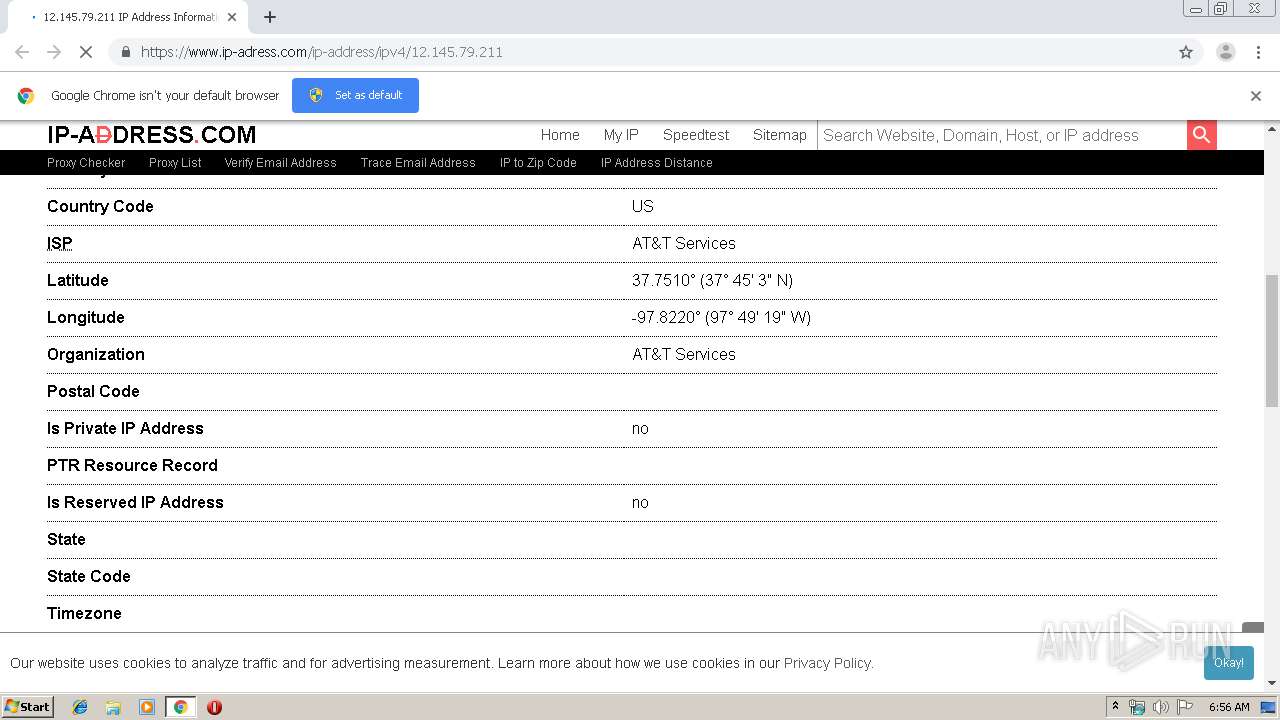This screenshot has height=720, width=1280.
Task: Click the browser forward arrow
Action: pyautogui.click(x=54, y=52)
